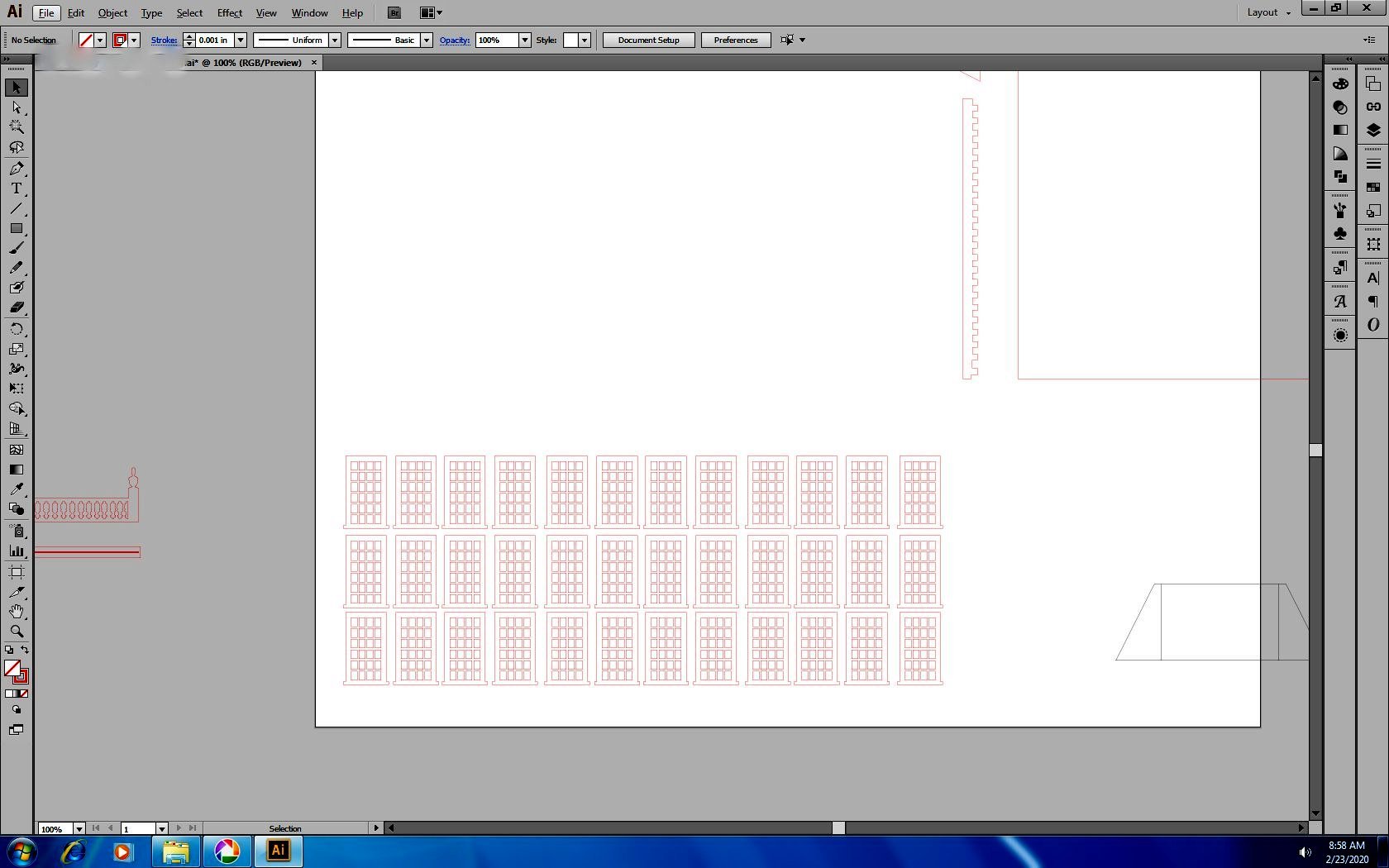Open the Color panel palette icon

[1340, 83]
